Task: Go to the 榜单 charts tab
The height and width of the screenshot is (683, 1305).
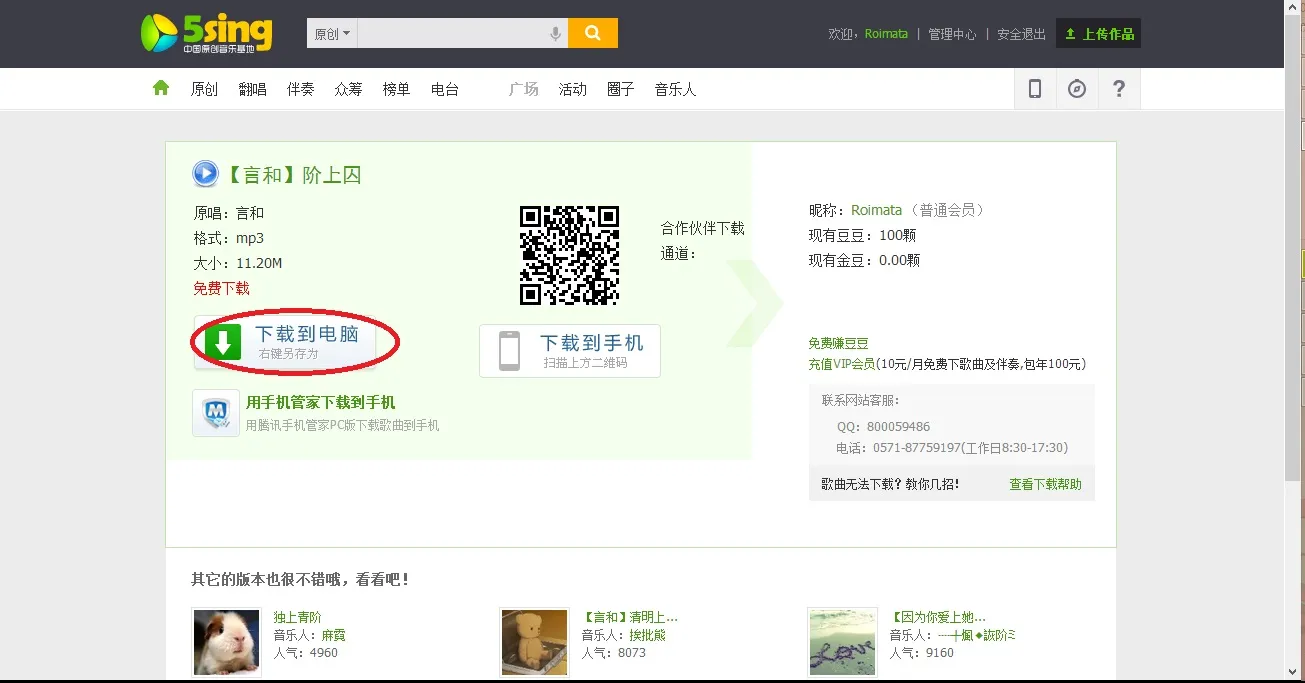Action: pyautogui.click(x=396, y=89)
